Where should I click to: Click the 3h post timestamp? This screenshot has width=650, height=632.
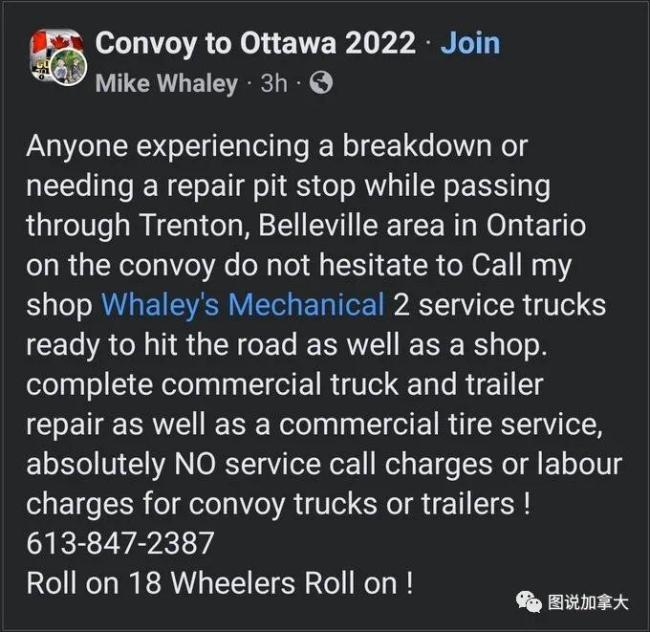[x=274, y=83]
